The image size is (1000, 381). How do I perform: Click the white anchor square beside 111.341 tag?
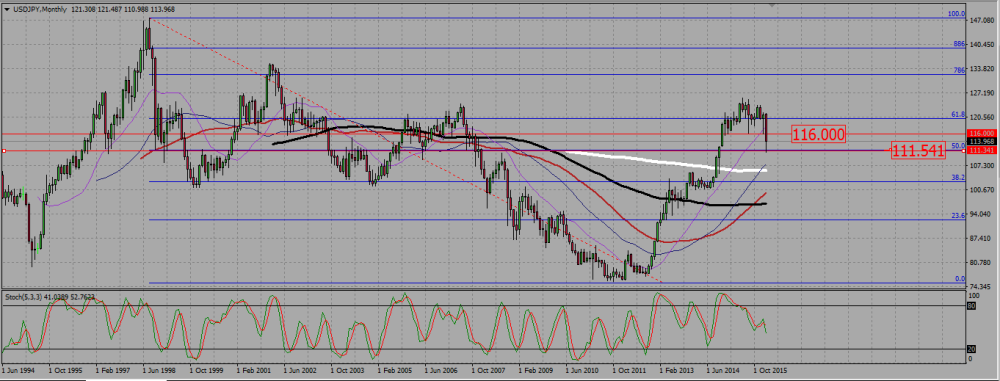tap(964, 151)
